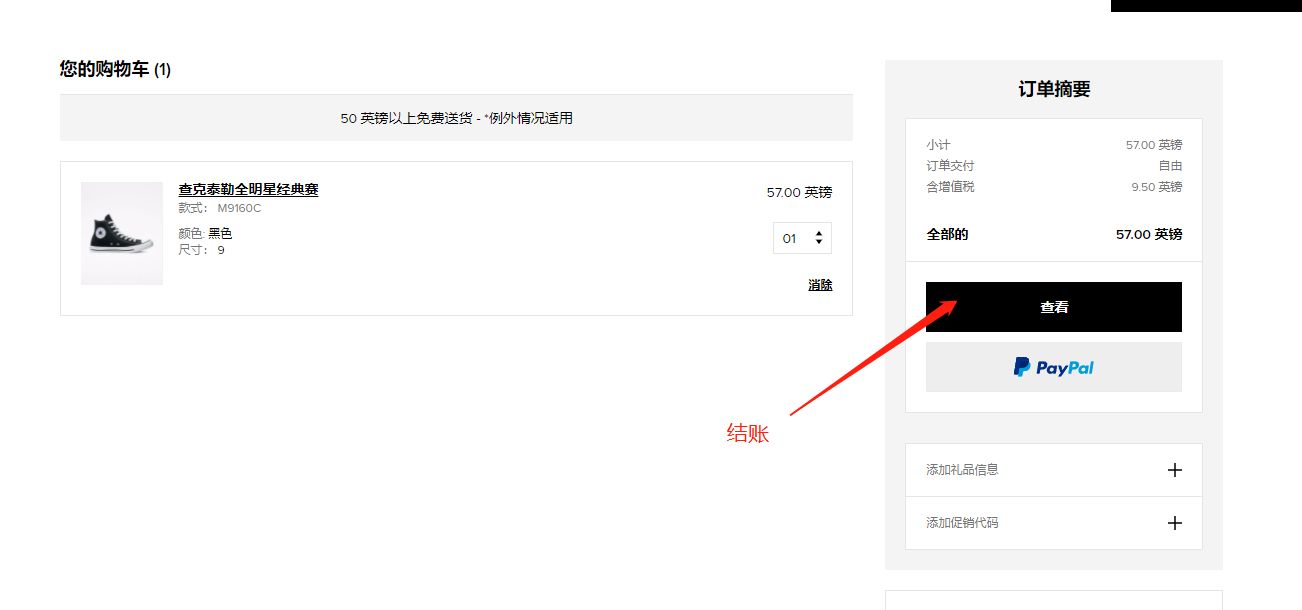This screenshot has width=1302, height=610.
Task: Remove the item via 消除 link
Action: click(x=820, y=285)
